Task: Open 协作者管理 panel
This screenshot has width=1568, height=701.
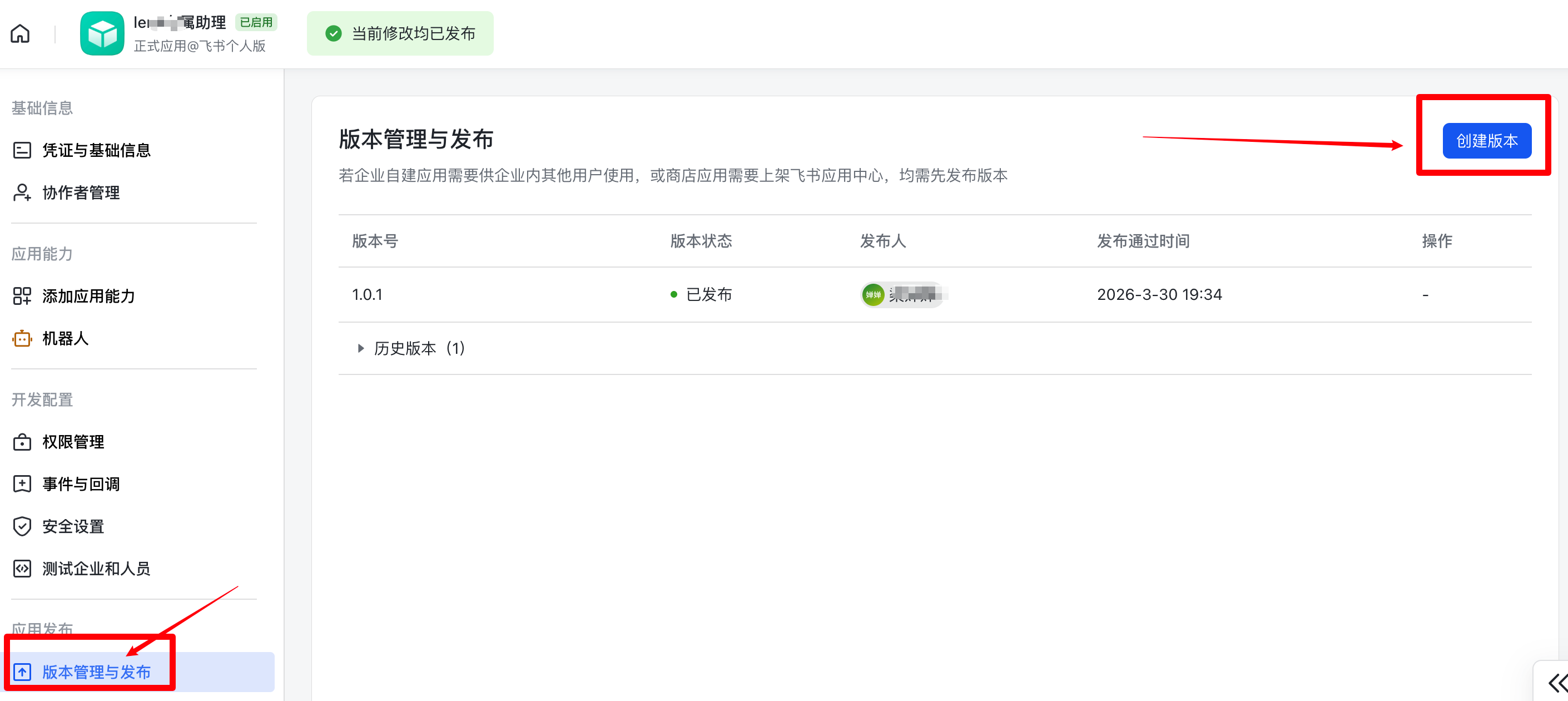Action: click(80, 193)
